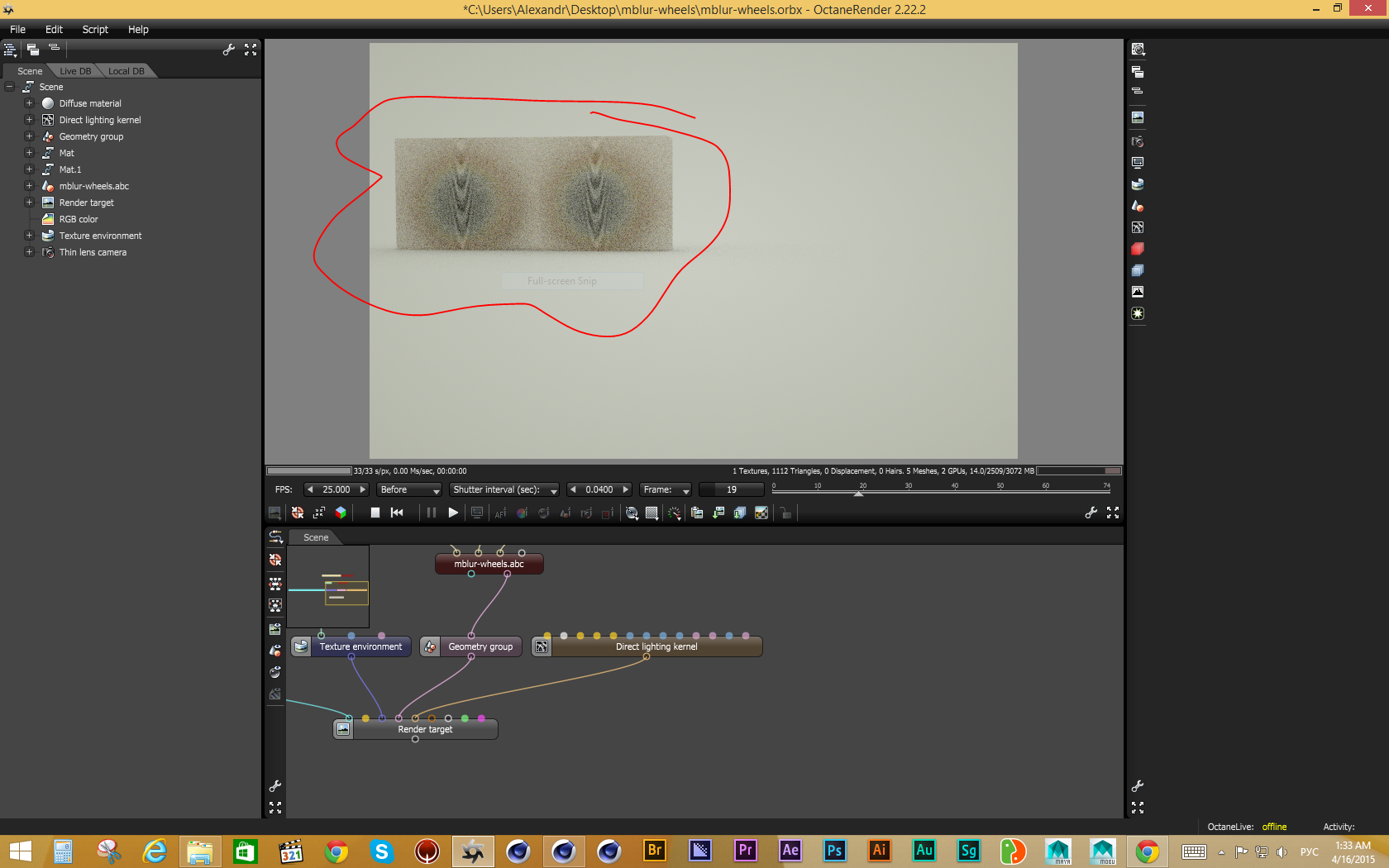Restart the render with the rewind button
Screen dimensions: 1389x868
397,513
